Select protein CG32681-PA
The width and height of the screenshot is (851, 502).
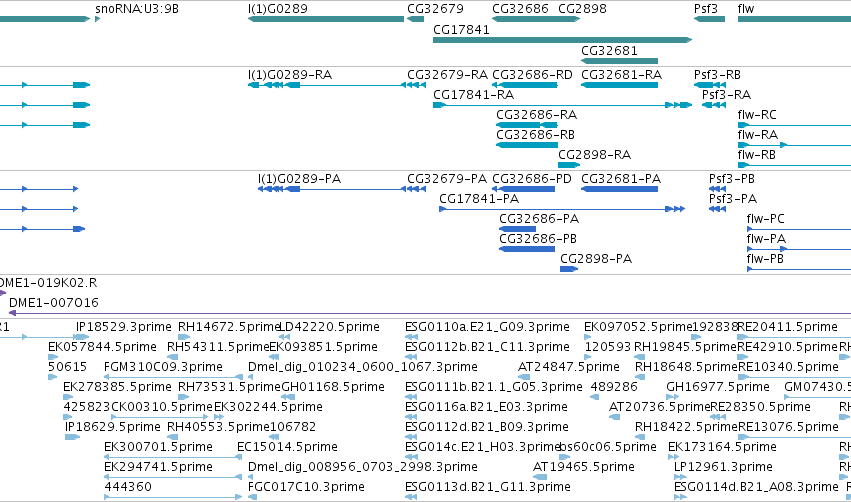pos(621,179)
